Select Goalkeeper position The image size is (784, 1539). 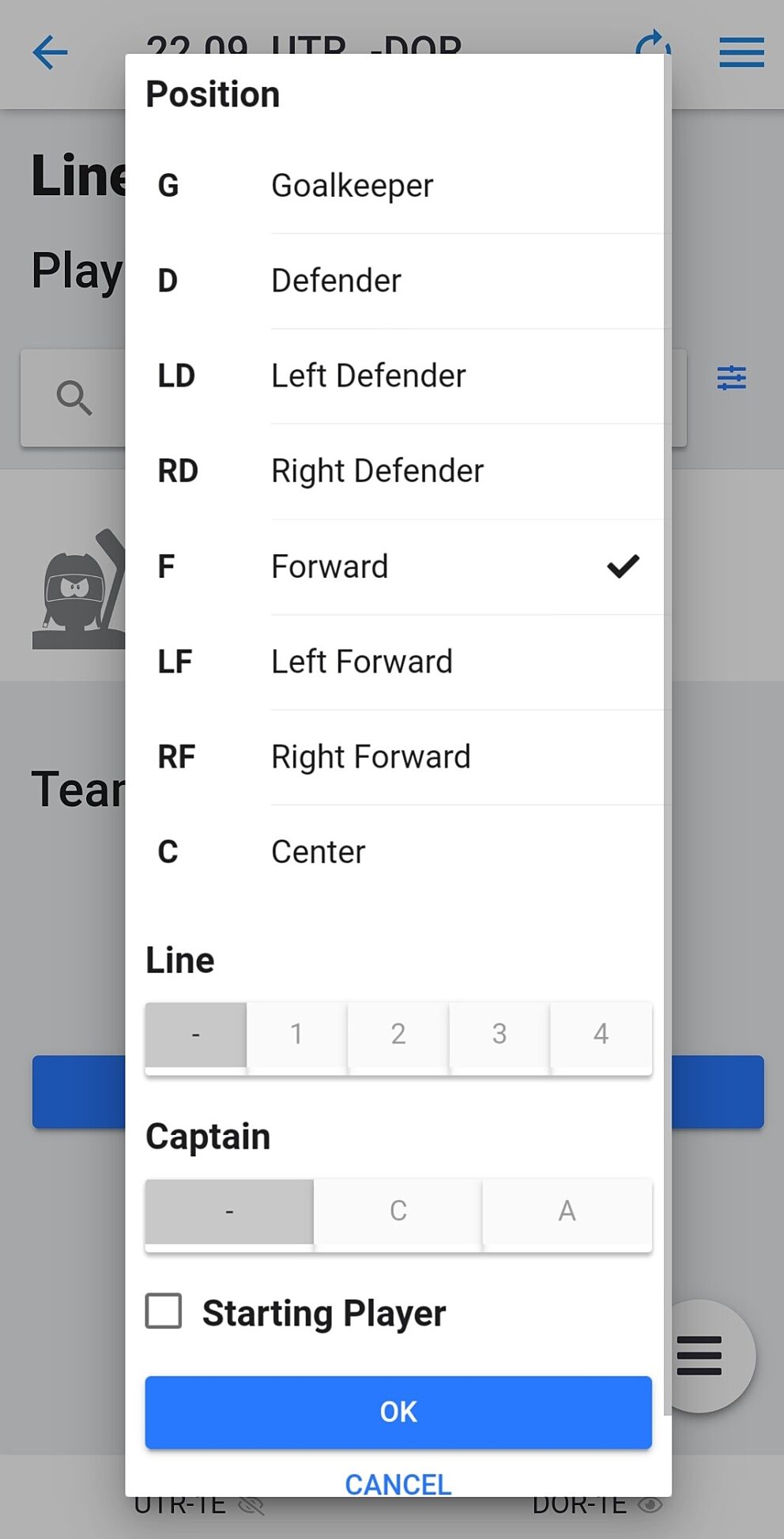(x=352, y=186)
